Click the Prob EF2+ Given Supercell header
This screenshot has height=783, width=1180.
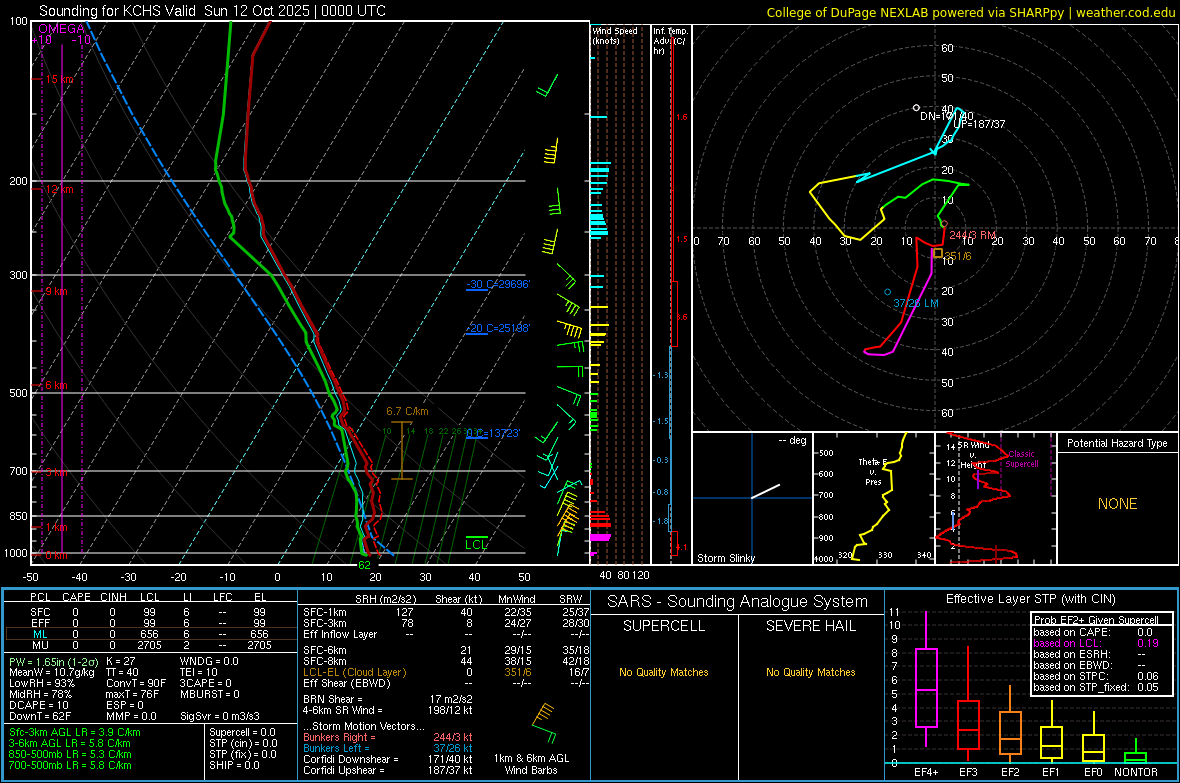1096,620
